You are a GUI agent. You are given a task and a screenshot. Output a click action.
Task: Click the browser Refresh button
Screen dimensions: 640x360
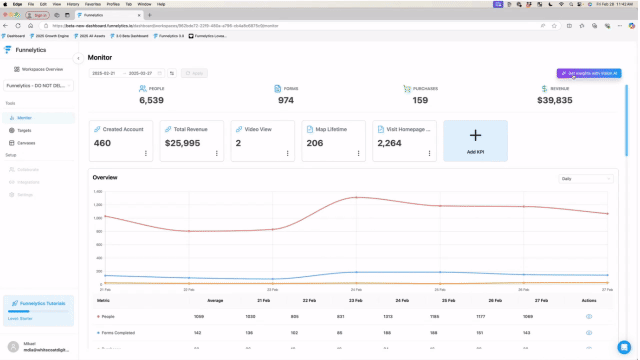(18, 26)
